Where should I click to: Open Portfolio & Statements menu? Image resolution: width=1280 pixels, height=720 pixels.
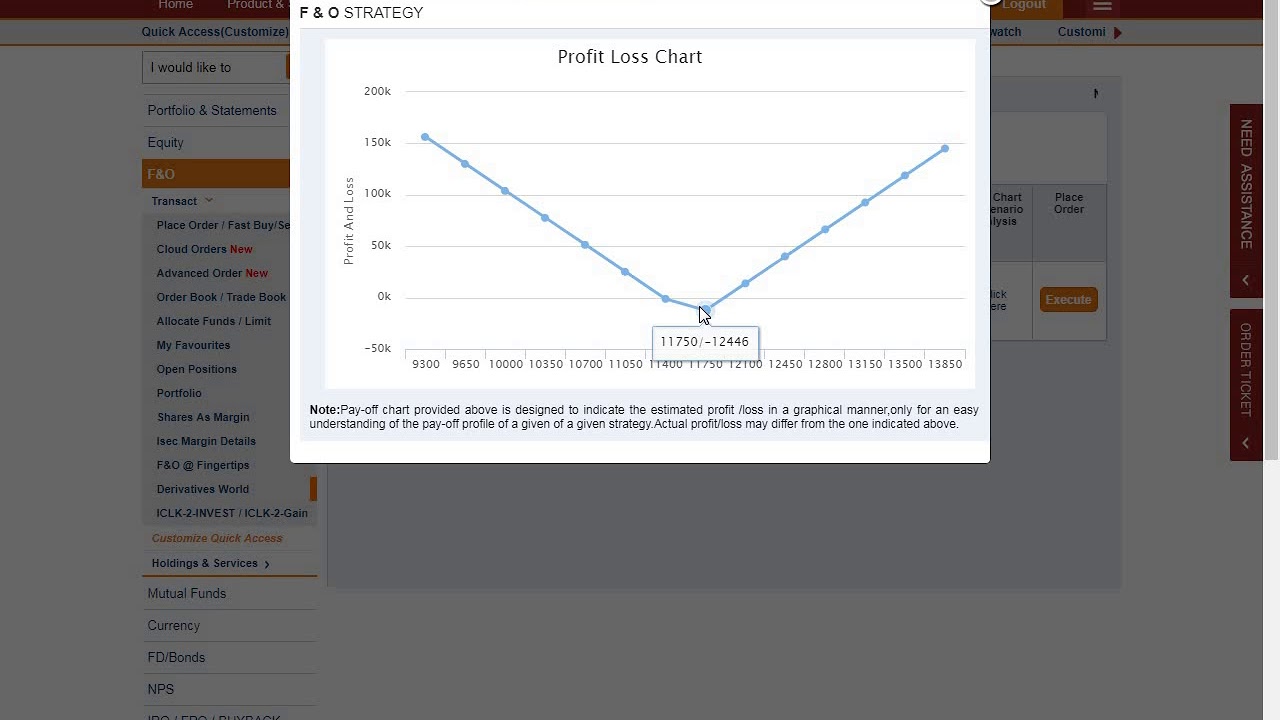[212, 110]
